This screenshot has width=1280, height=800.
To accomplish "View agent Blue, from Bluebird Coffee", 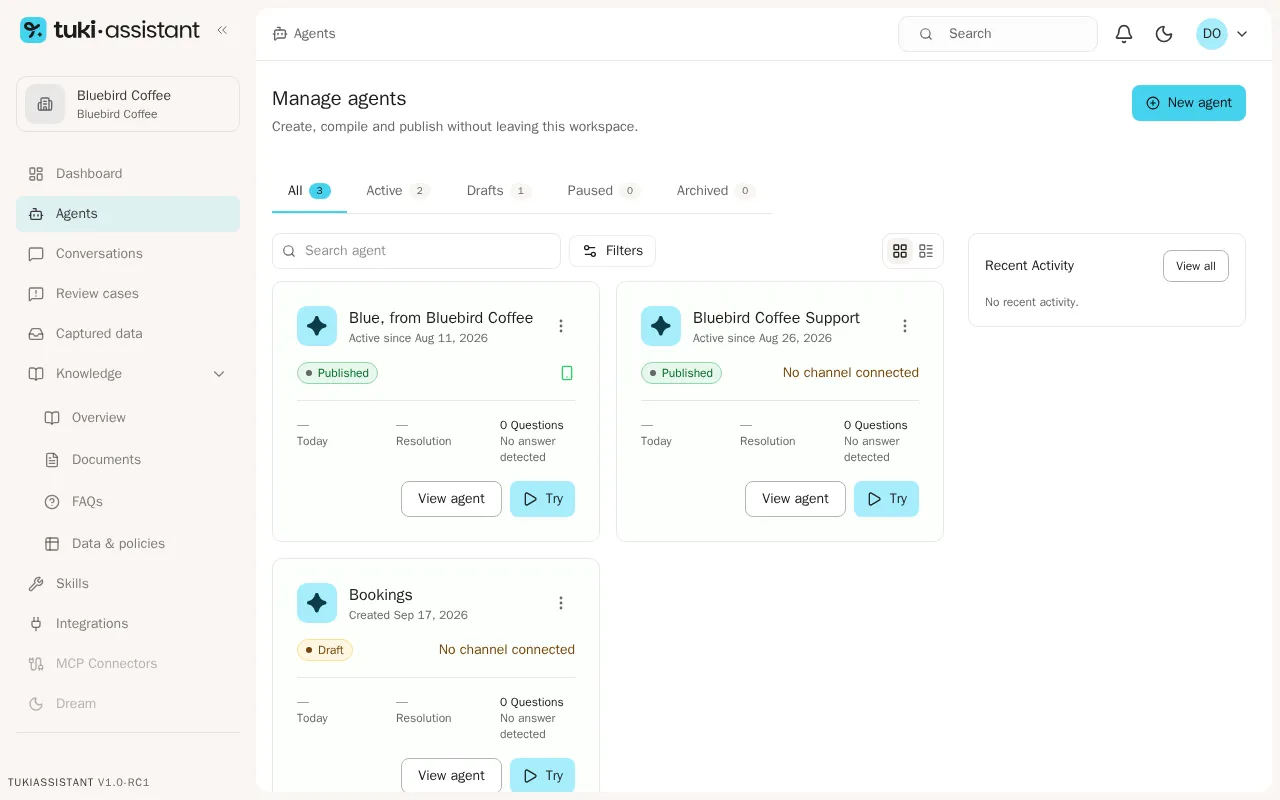I will coord(451,499).
